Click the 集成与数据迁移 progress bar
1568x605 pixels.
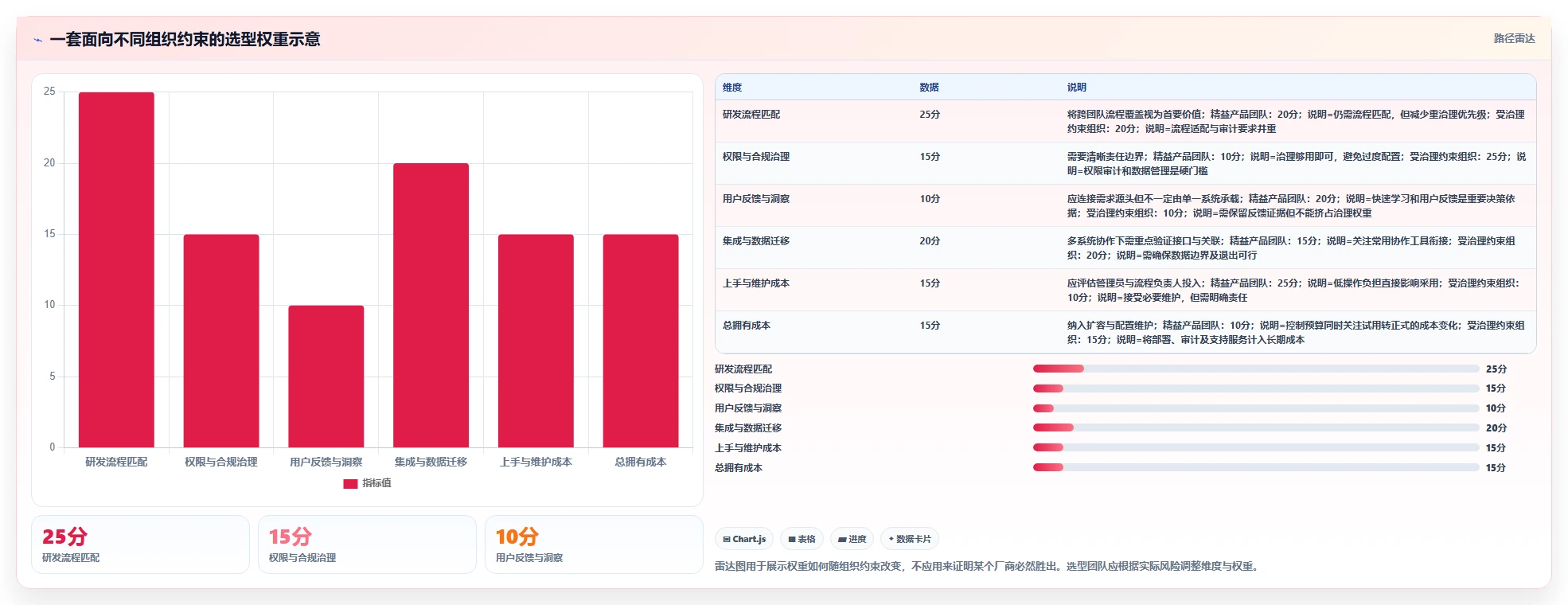1256,427
